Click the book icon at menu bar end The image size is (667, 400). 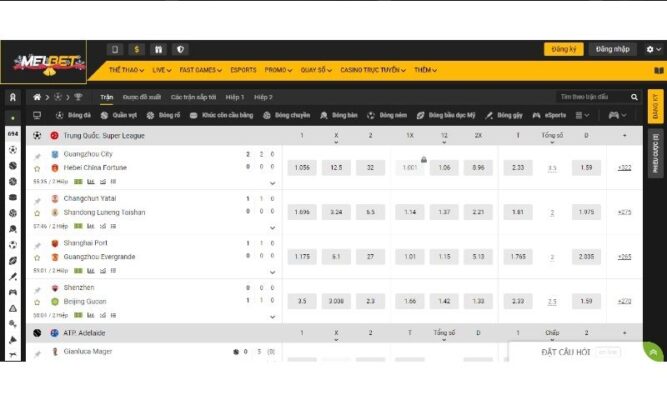coord(658,70)
